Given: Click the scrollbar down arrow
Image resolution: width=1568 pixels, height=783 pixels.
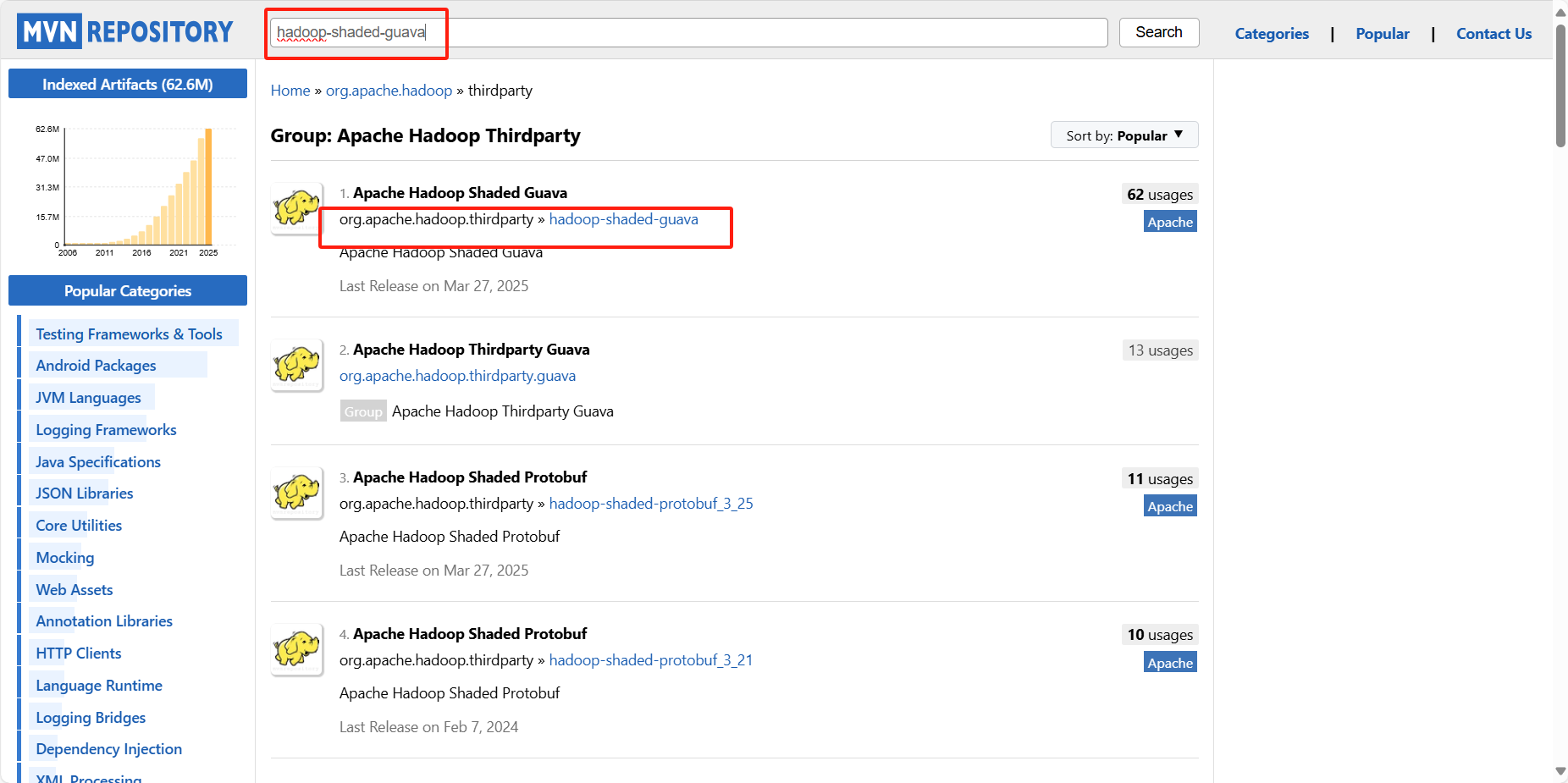Looking at the screenshot, I should (1560, 772).
